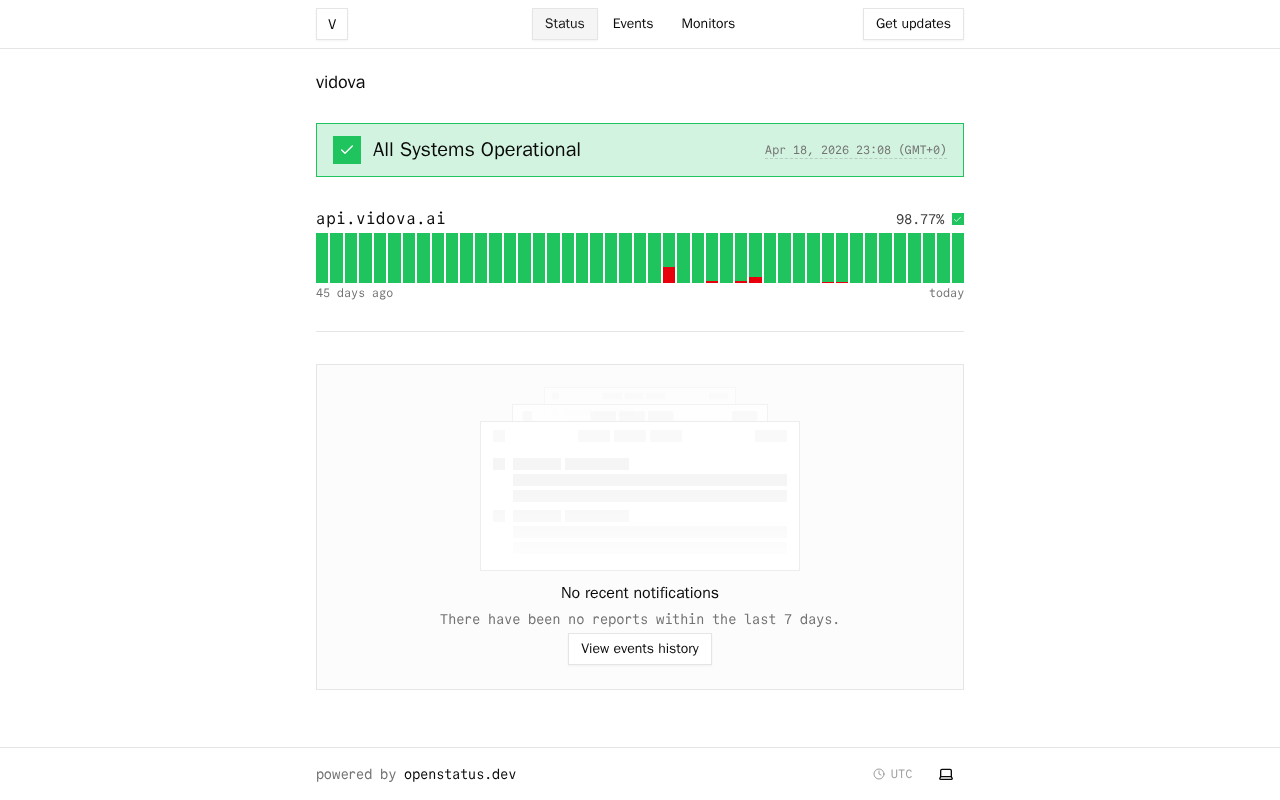
Task: Click the UTC timezone label
Action: tap(901, 774)
